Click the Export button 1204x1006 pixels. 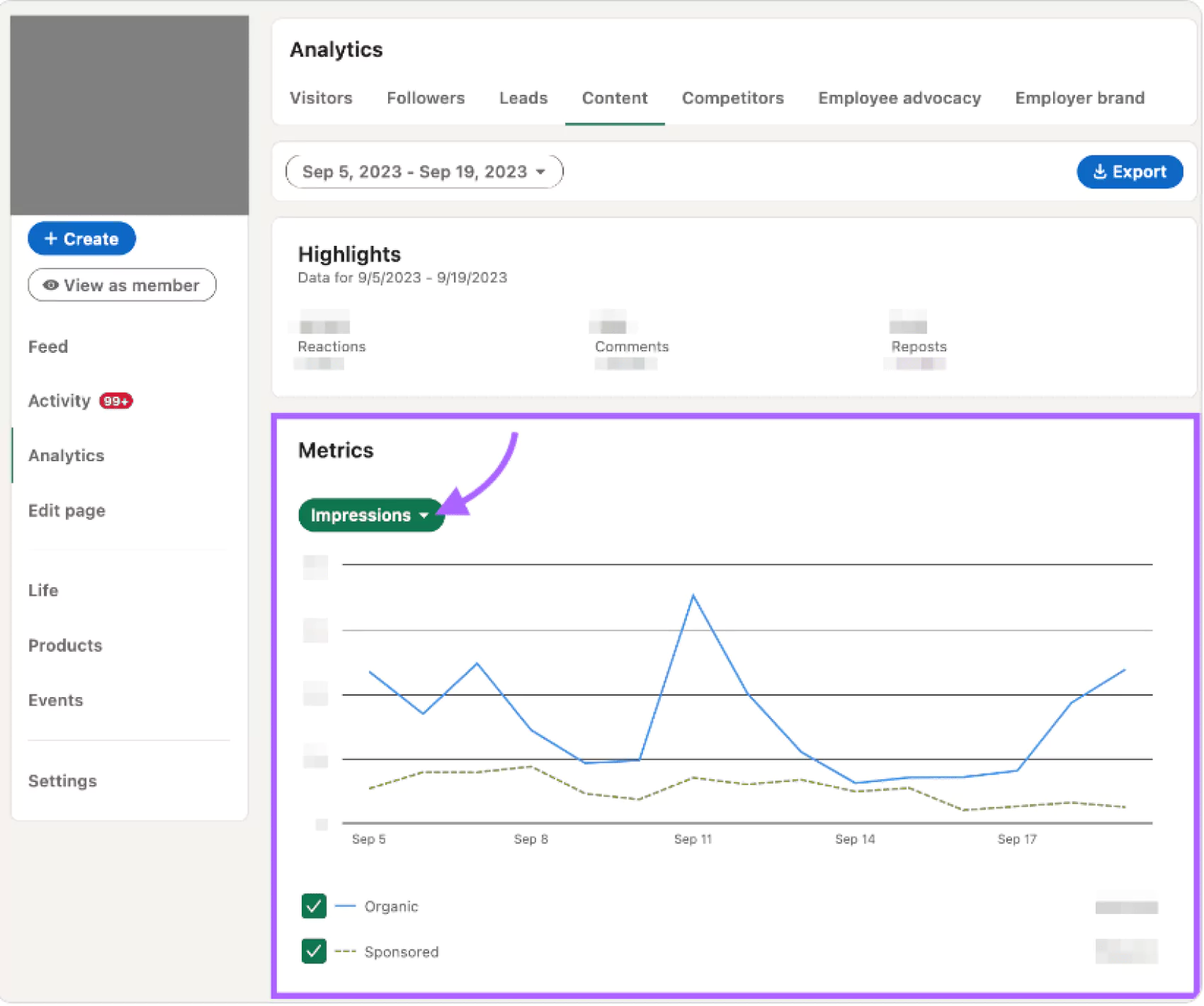[1130, 171]
